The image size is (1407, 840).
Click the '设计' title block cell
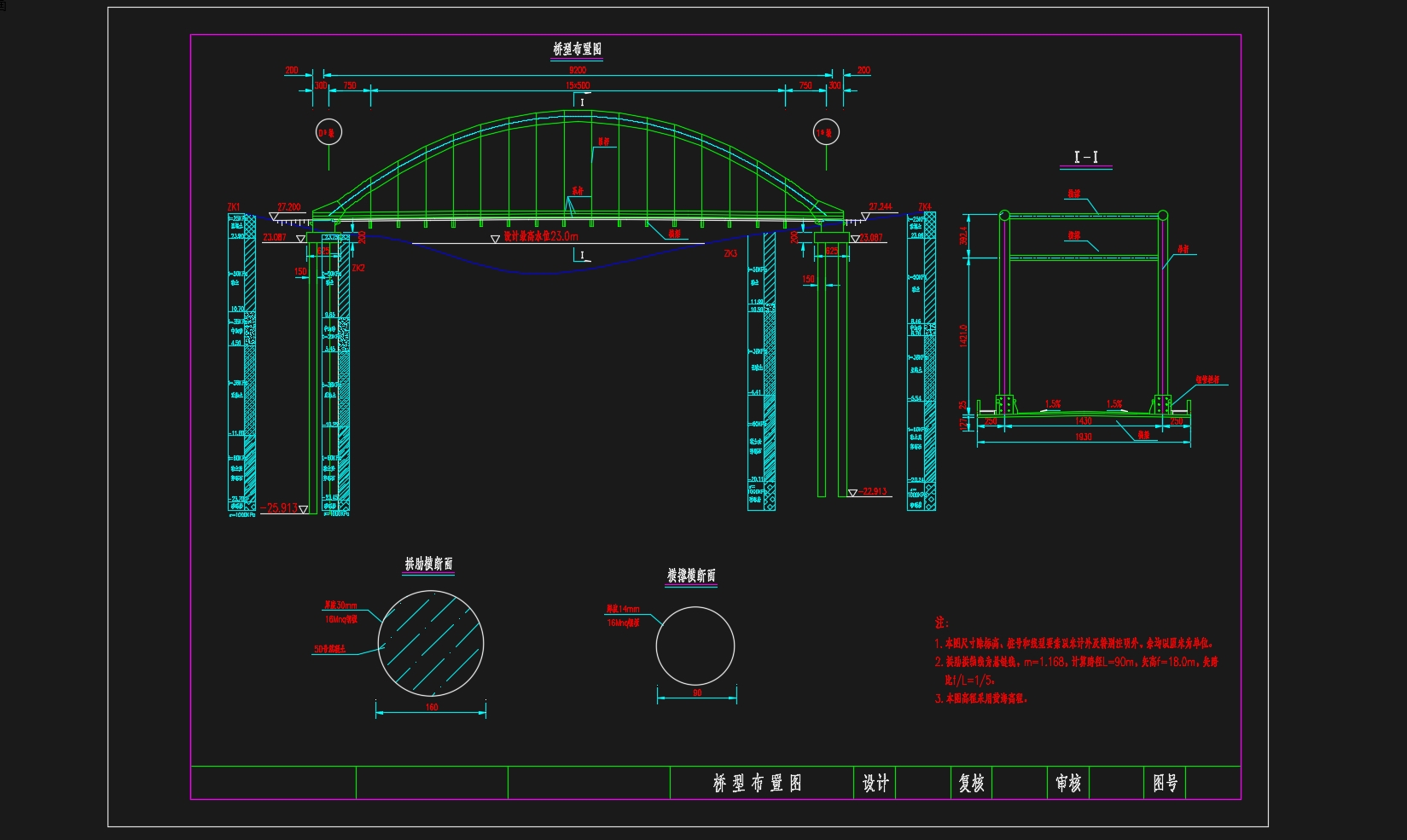coord(875,783)
